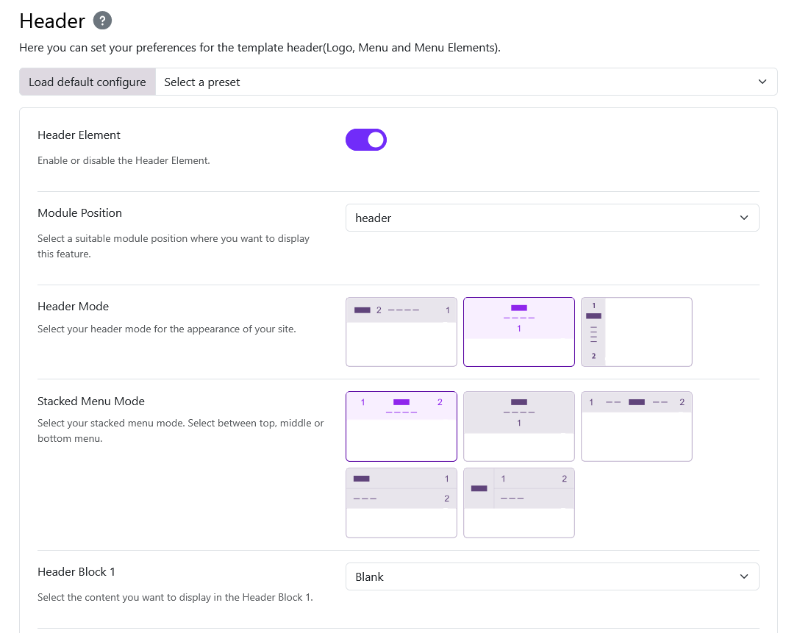Choose layout with logo left of two rows
The height and width of the screenshot is (633, 800).
[519, 503]
